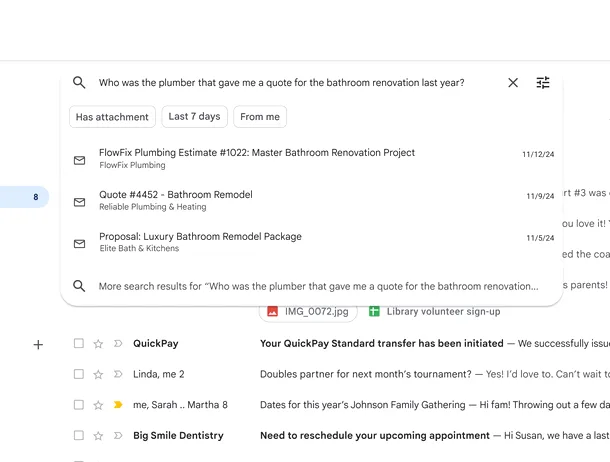Clear the search query with X
Viewport: 610px width, 462px height.
(x=513, y=82)
